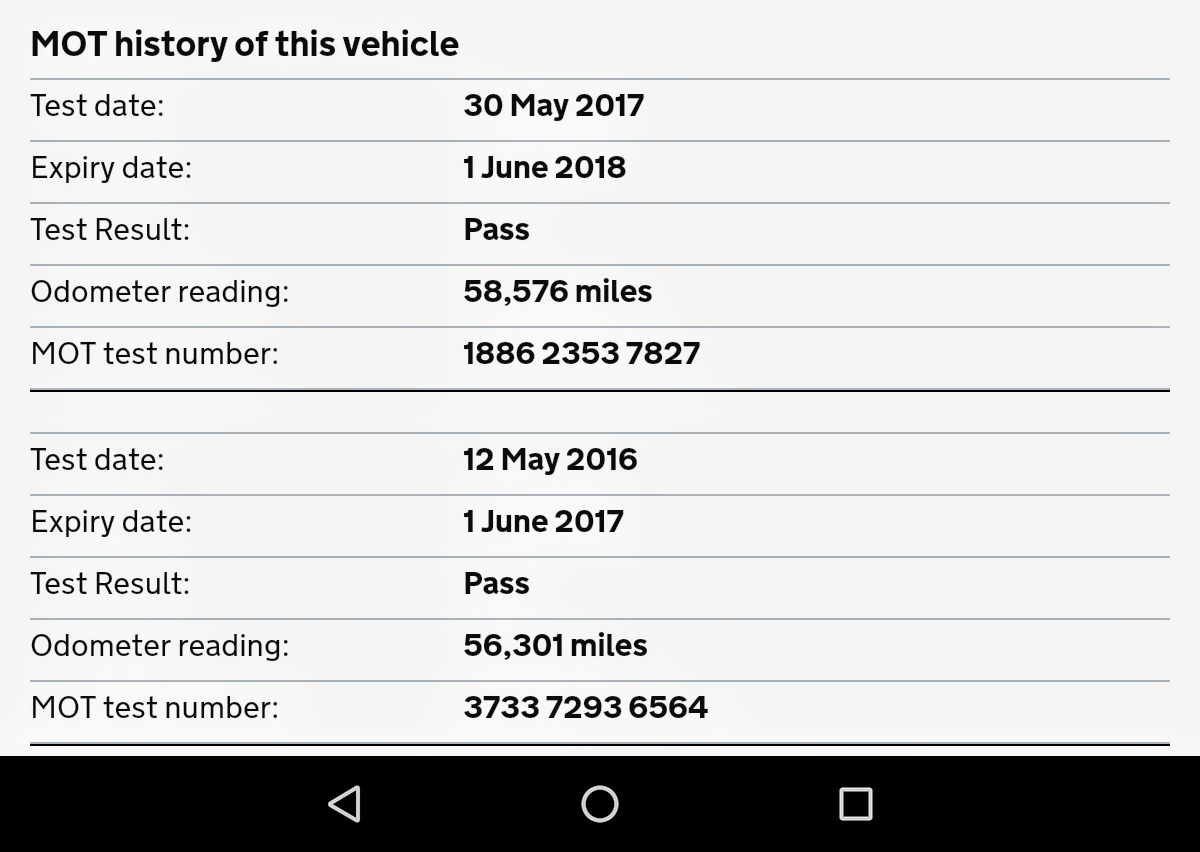
Task: Tap the Android back navigation icon
Action: 344,804
